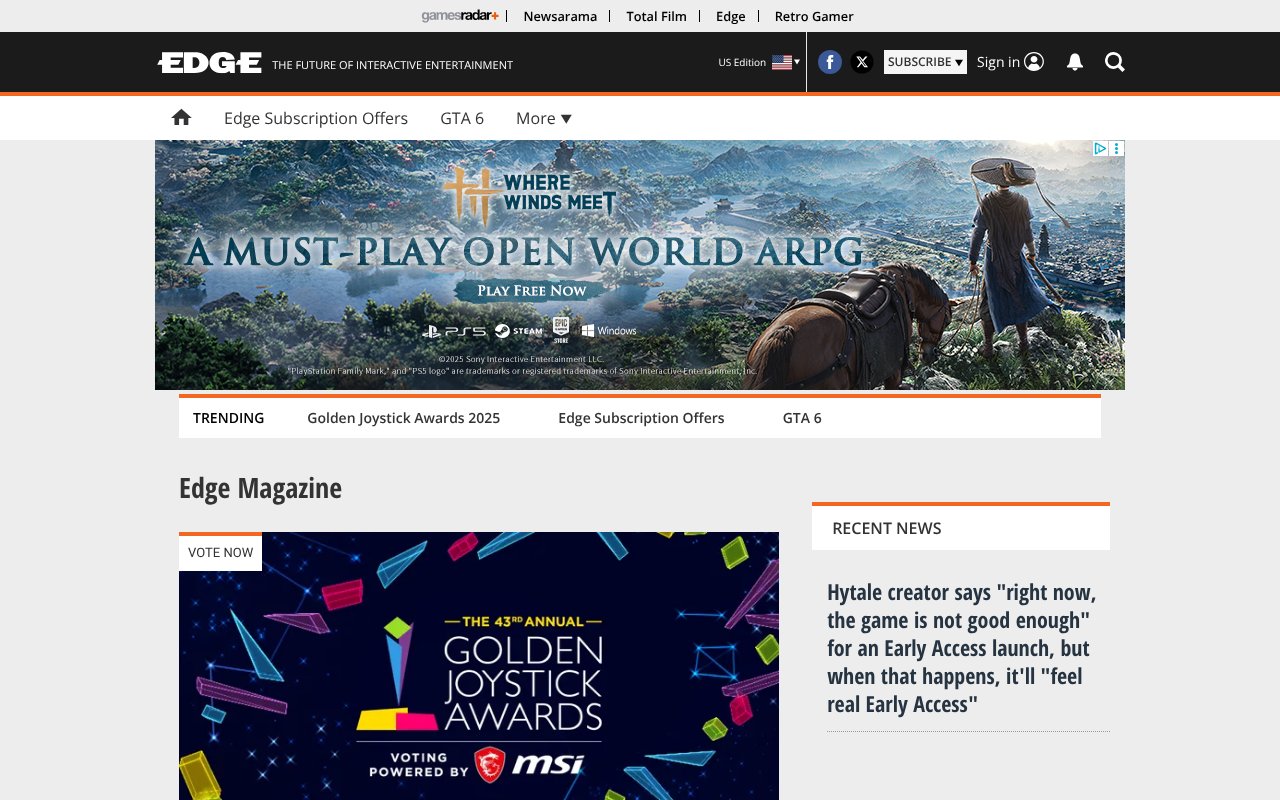
Task: Click the Vote Now label
Action: [x=220, y=552]
